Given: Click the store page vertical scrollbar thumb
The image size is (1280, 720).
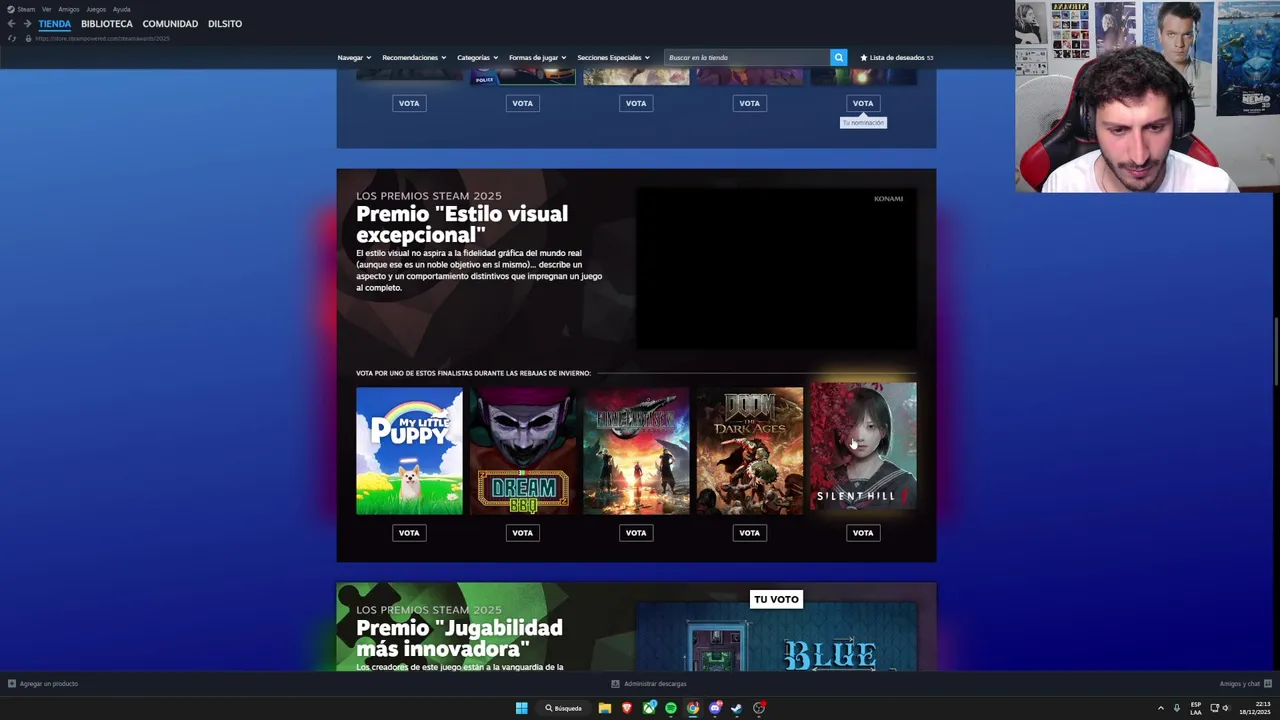Looking at the screenshot, I should (x=1275, y=350).
